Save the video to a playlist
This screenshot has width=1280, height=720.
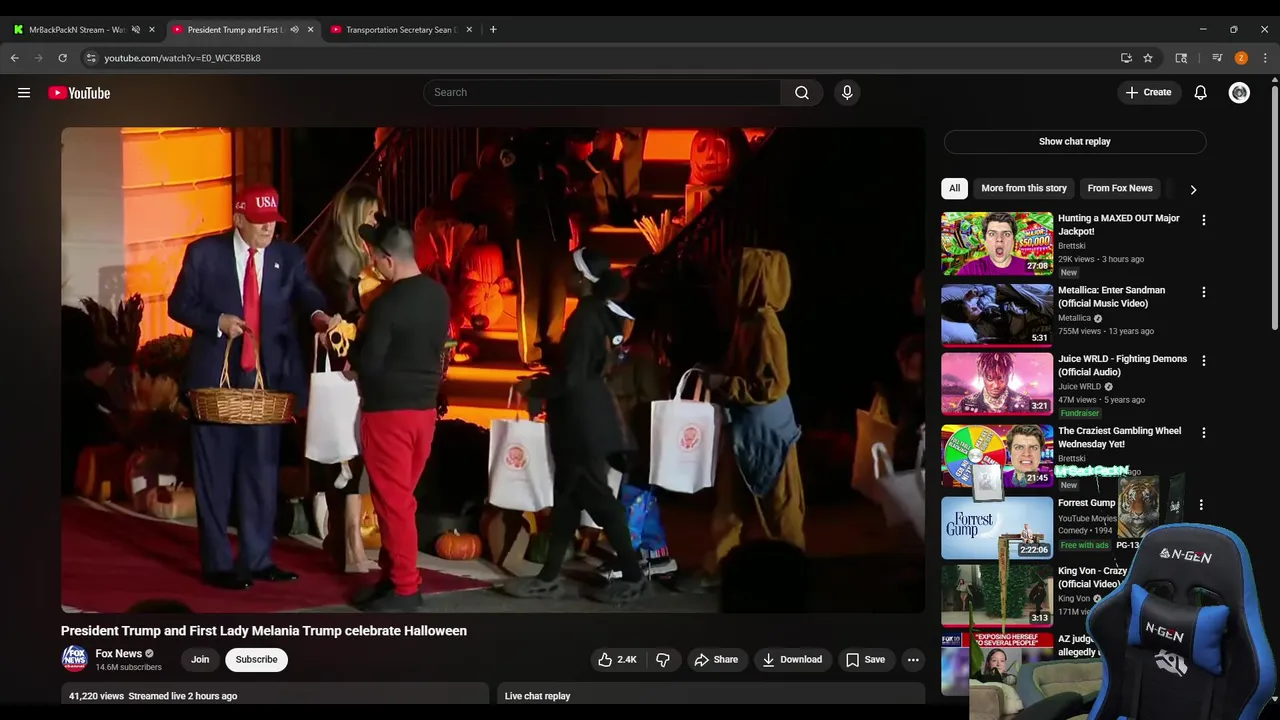pos(865,660)
